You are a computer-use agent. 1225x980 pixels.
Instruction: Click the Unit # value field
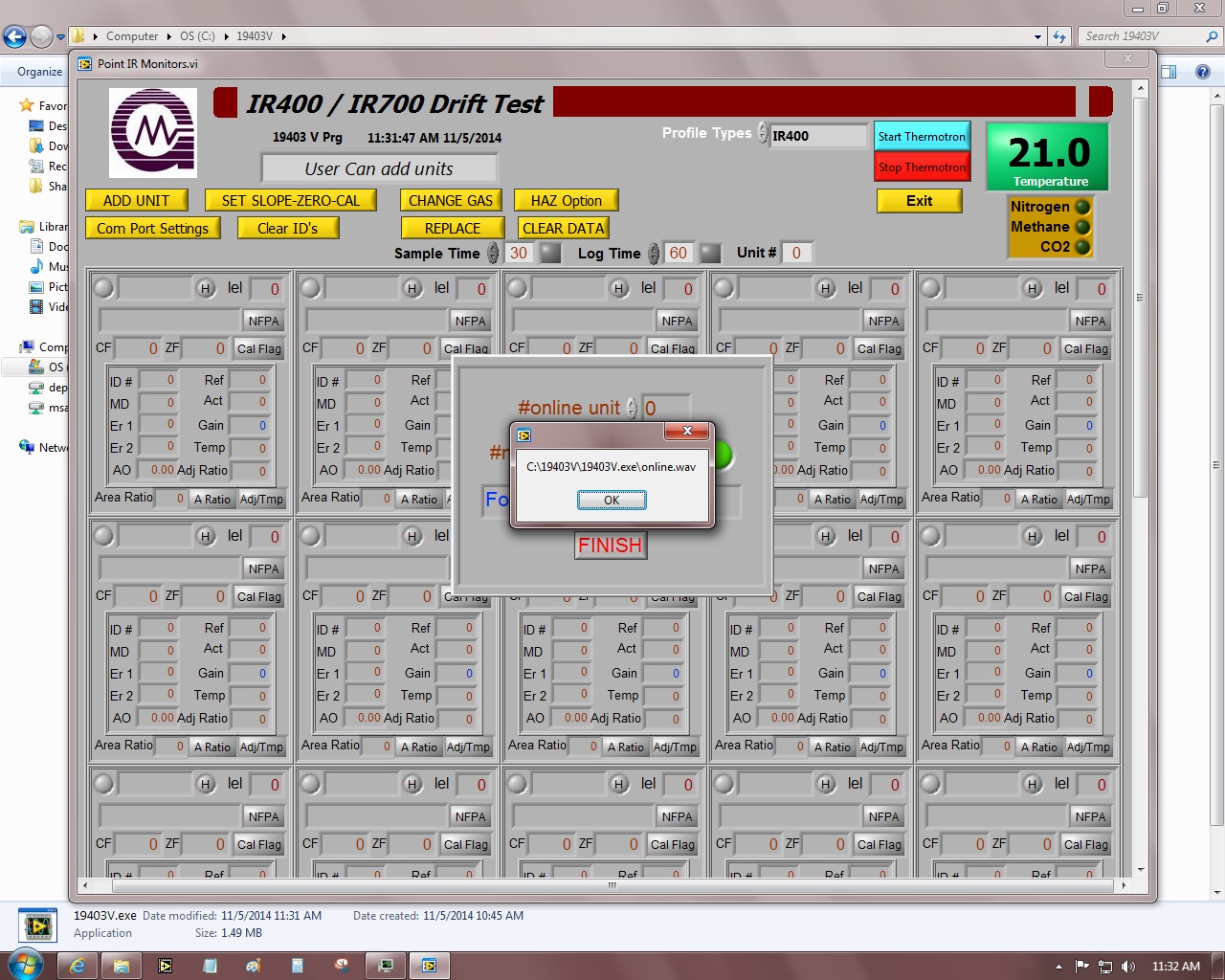coord(796,253)
